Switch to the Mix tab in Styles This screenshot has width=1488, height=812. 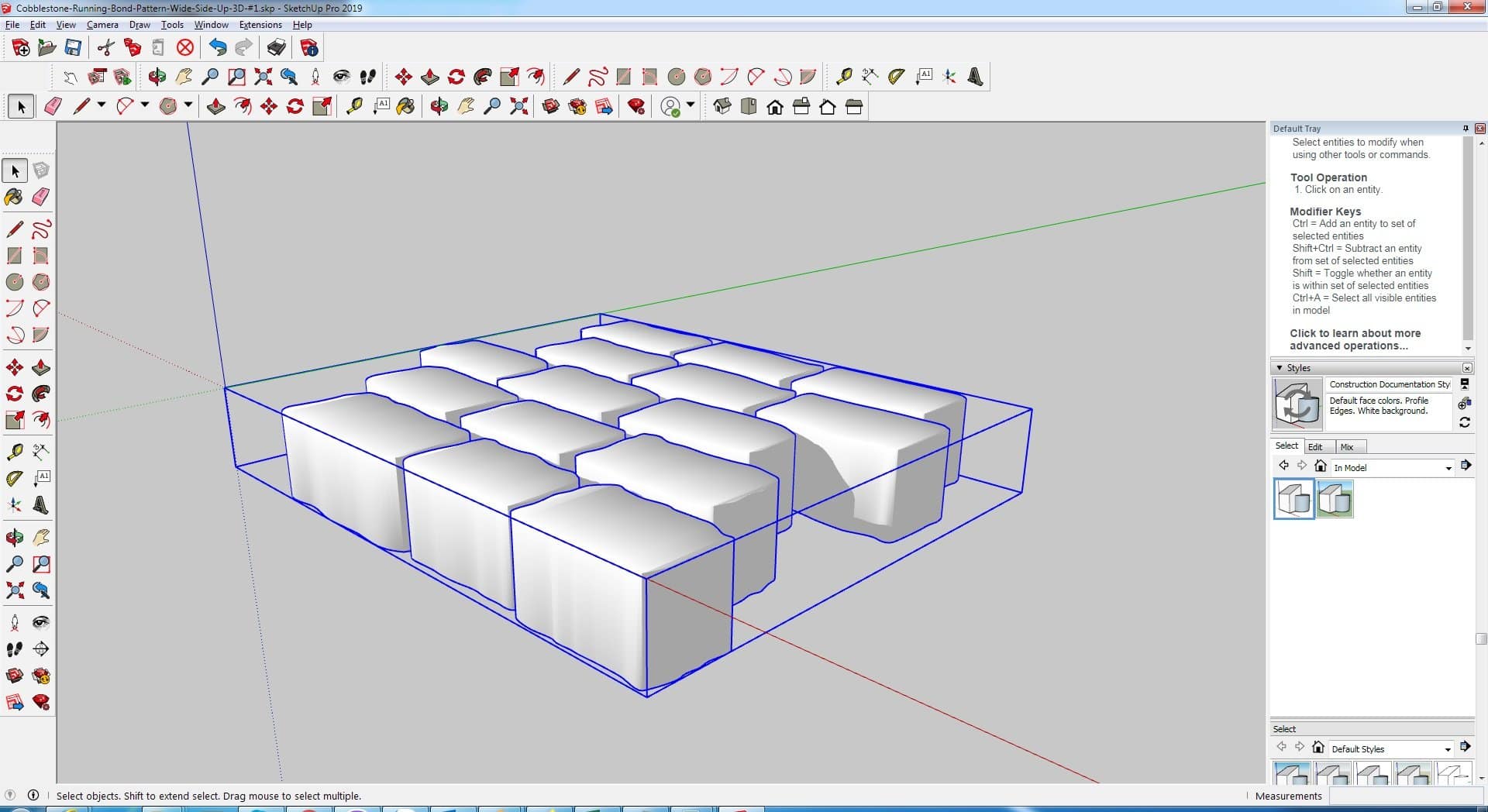tap(1347, 447)
